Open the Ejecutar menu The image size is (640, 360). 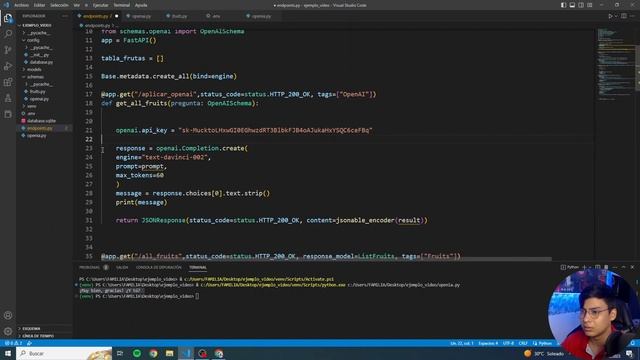click(x=100, y=5)
